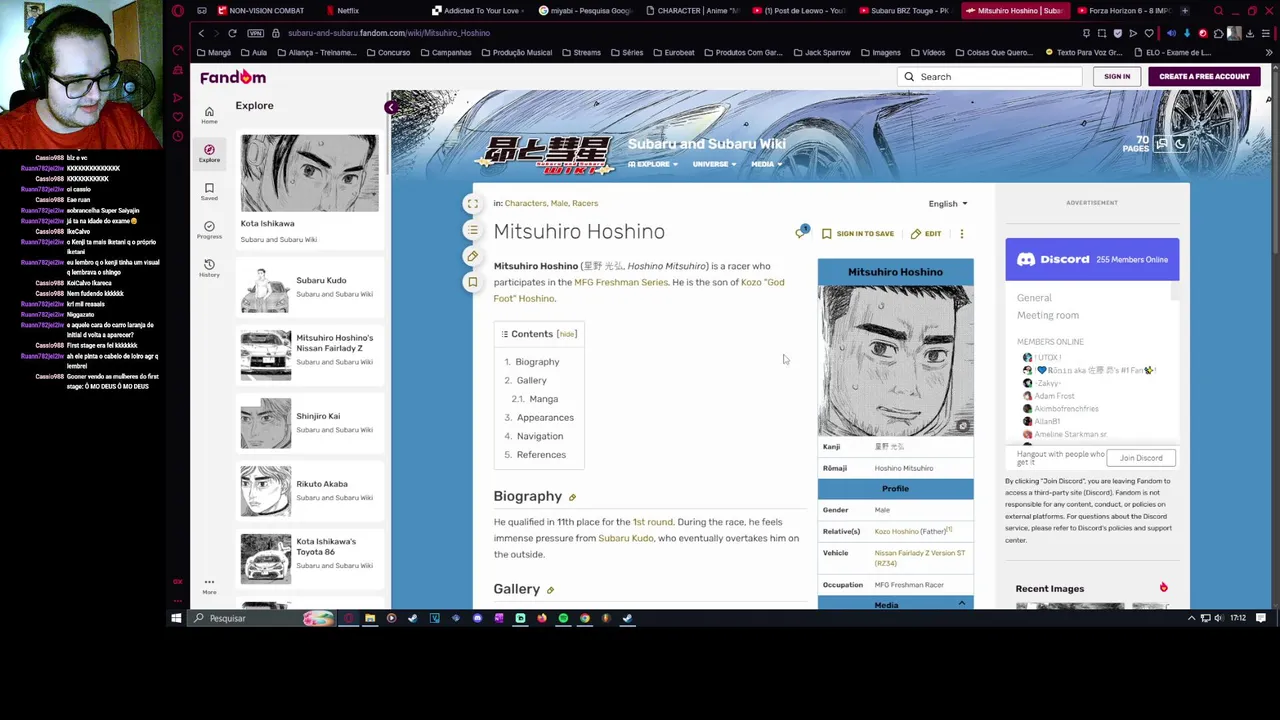Image resolution: width=1280 pixels, height=720 pixels.
Task: Click the magnifier icon in search box
Action: click(909, 77)
